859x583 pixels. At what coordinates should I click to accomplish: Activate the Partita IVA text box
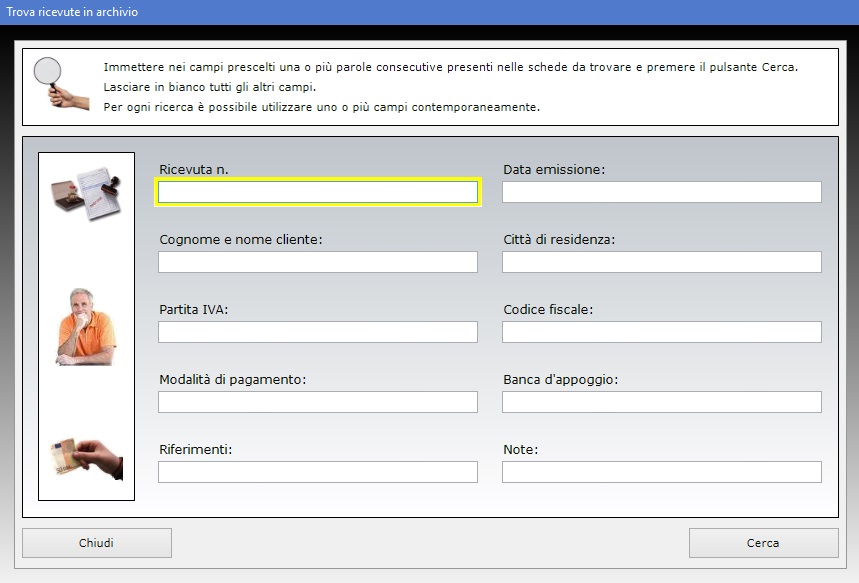click(318, 332)
